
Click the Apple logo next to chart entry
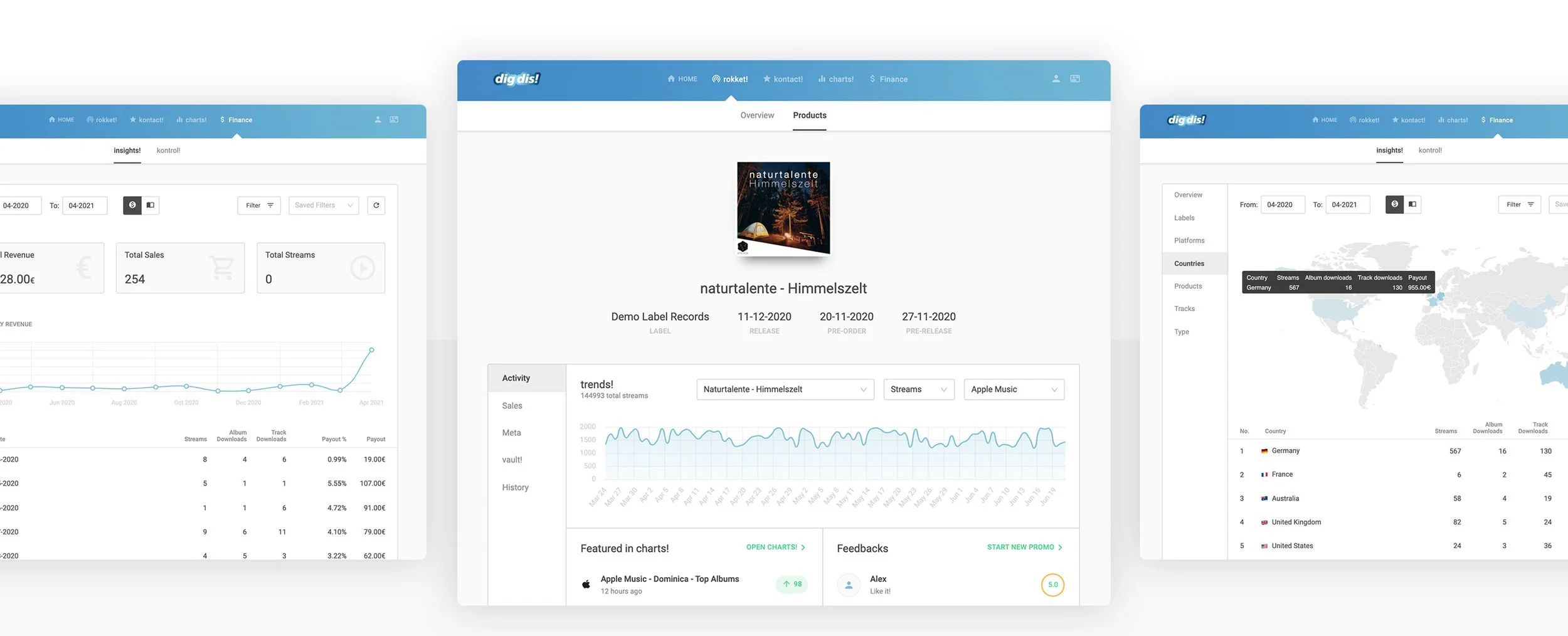pyautogui.click(x=586, y=585)
